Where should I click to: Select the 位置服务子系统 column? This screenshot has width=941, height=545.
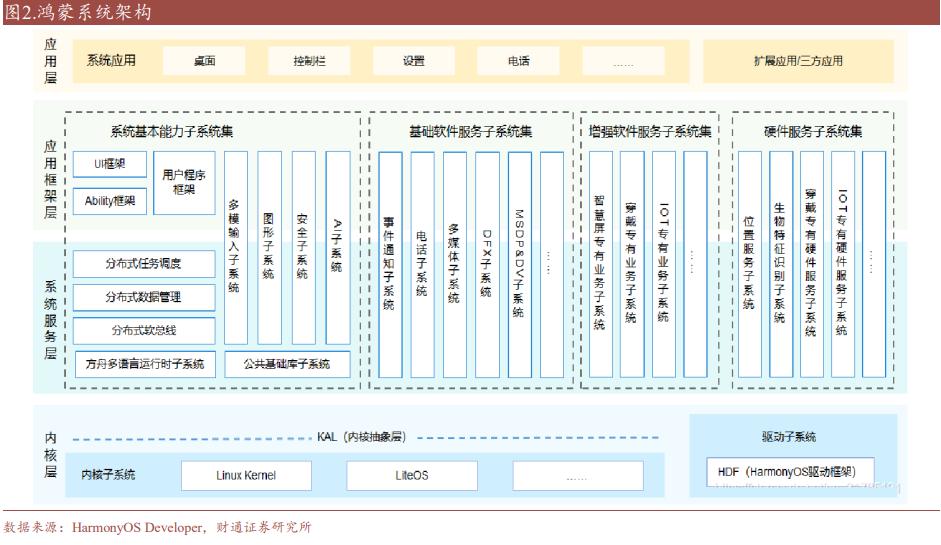750,264
